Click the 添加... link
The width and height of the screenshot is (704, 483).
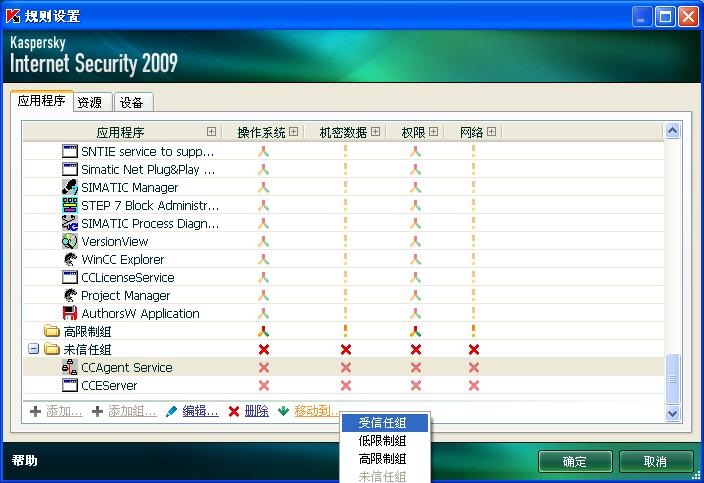tap(64, 411)
